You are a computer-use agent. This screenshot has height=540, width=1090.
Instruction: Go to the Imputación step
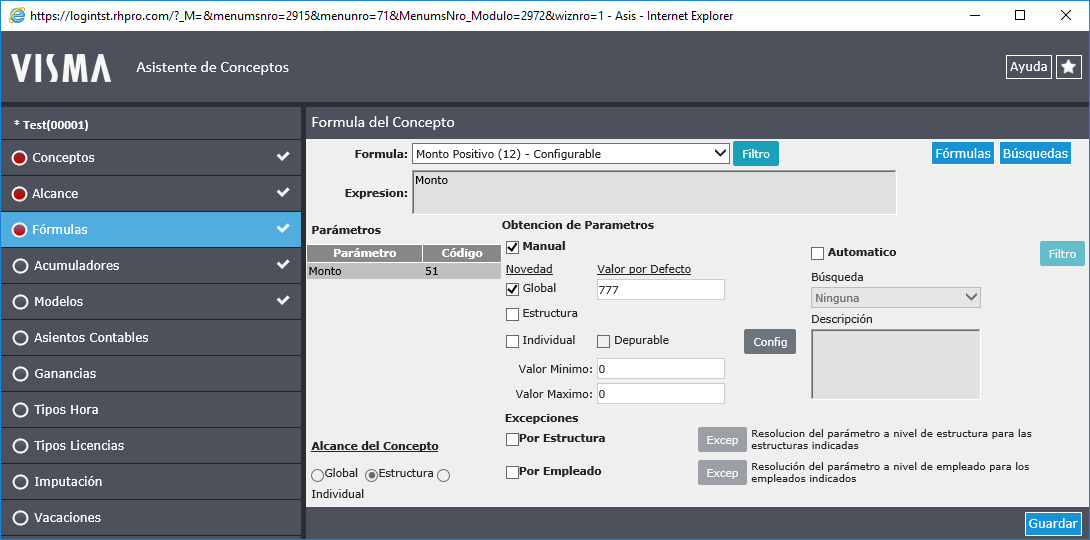151,482
